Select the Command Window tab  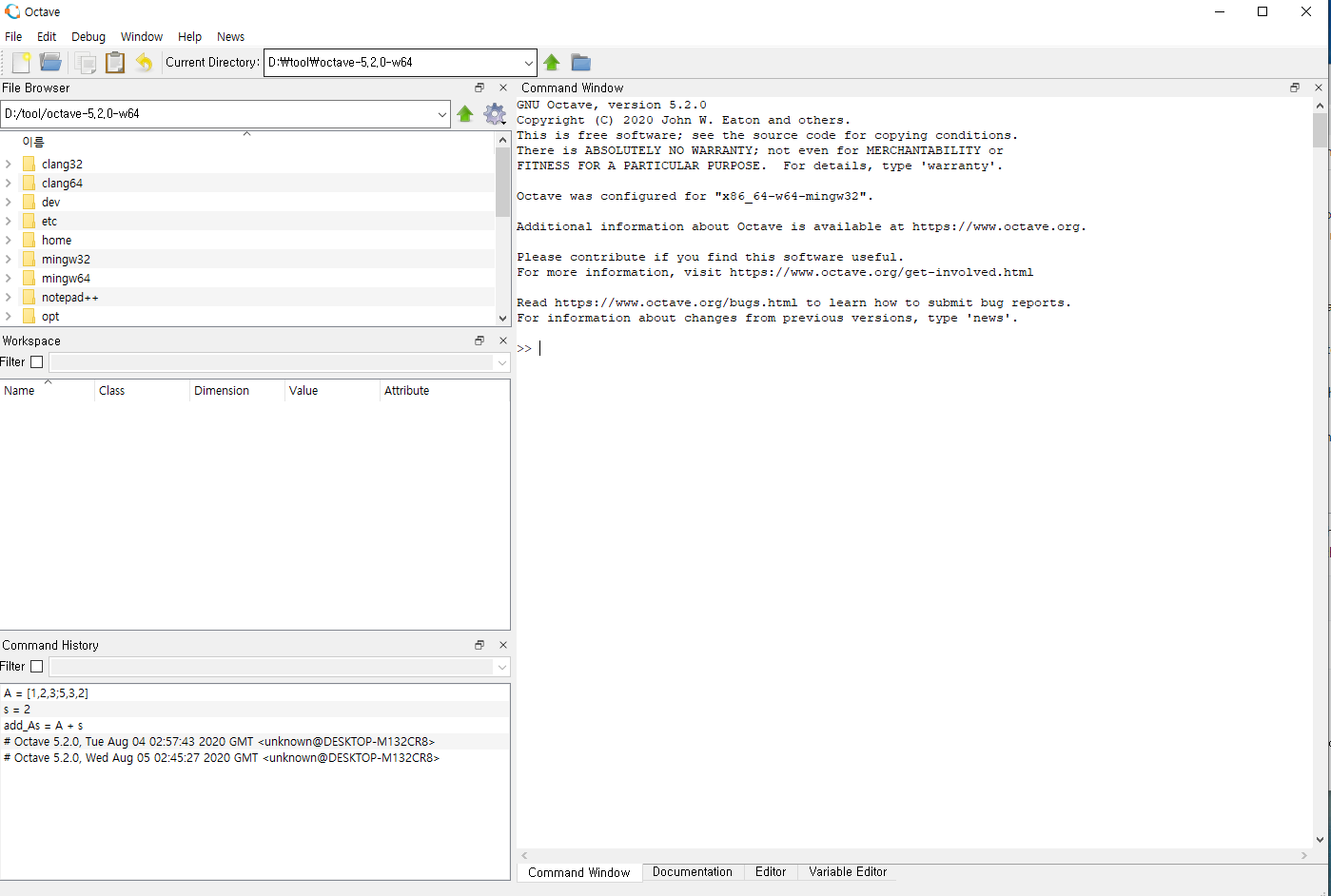[x=579, y=872]
